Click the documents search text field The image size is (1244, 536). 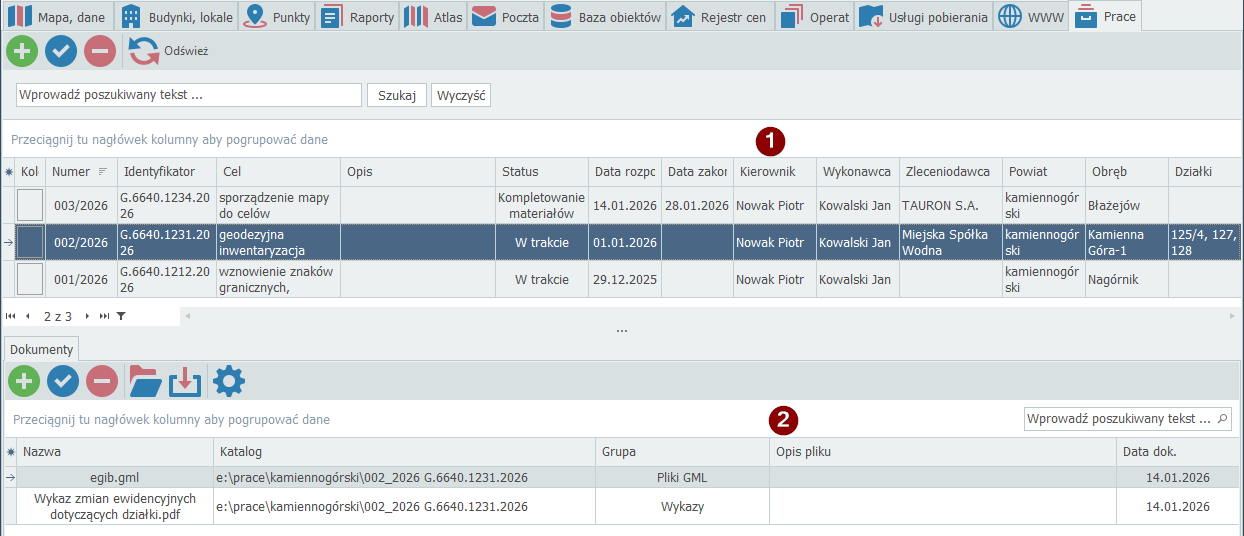pyautogui.click(x=1119, y=419)
